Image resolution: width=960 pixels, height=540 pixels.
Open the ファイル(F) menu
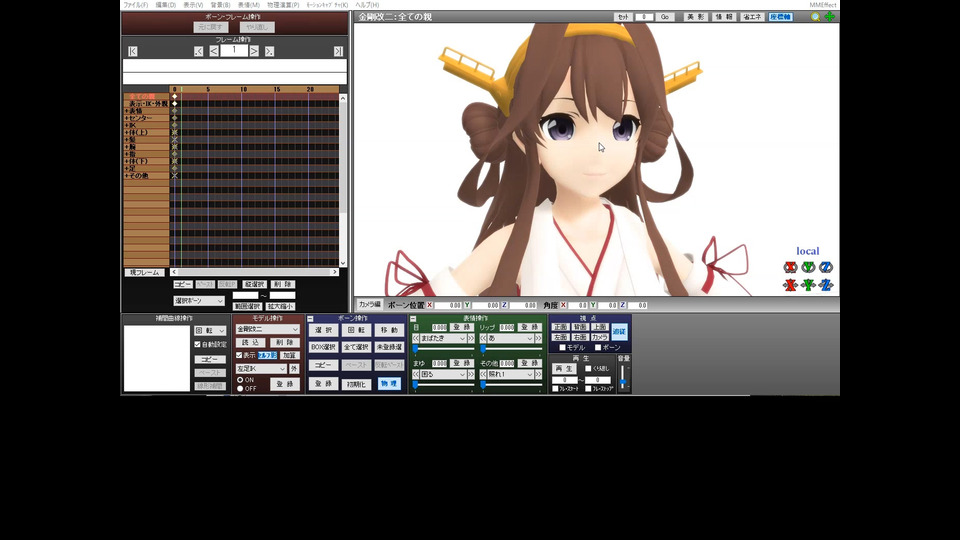click(x=135, y=5)
